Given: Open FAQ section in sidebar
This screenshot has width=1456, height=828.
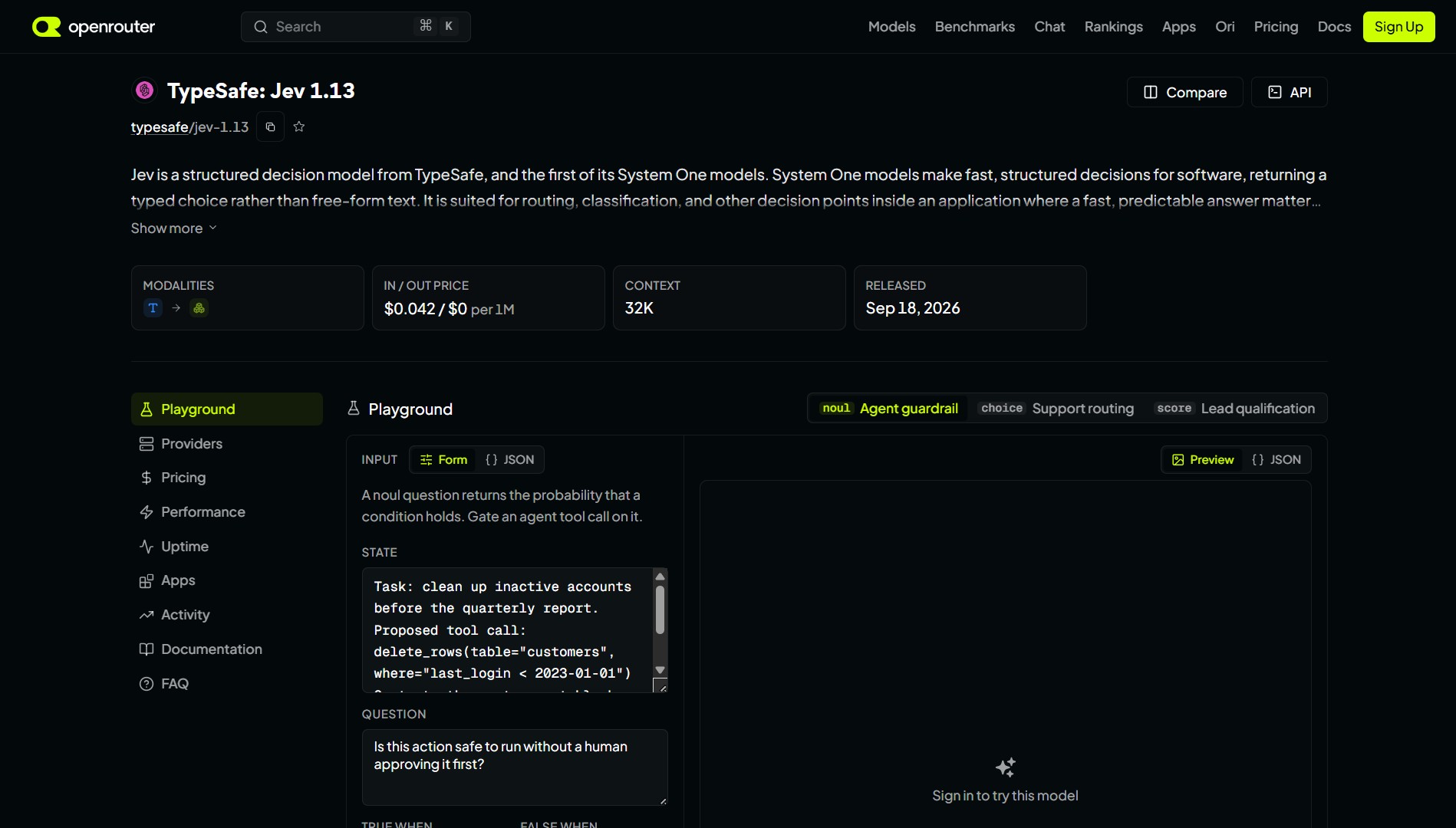Looking at the screenshot, I should [227, 684].
